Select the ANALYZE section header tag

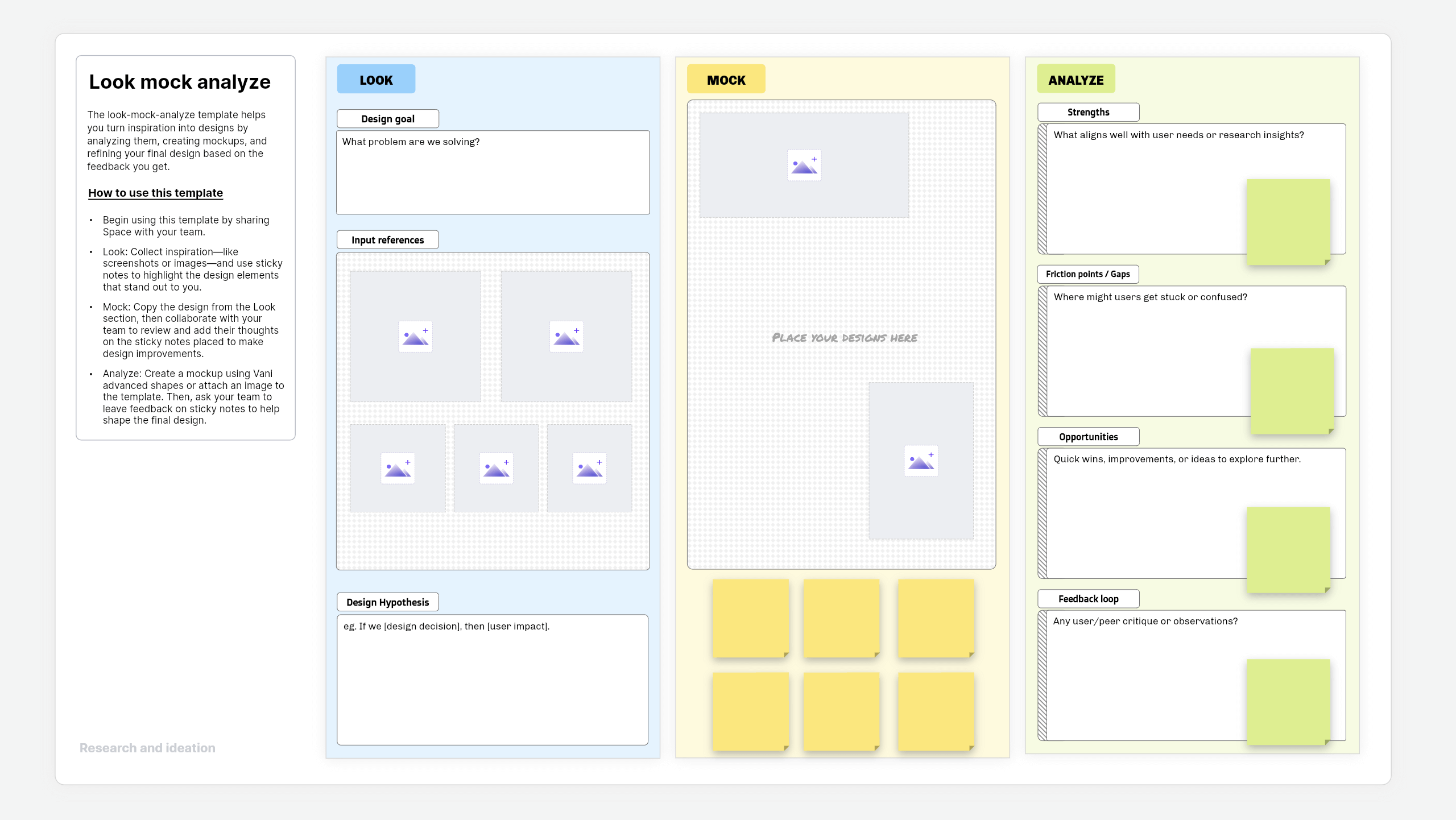point(1076,80)
